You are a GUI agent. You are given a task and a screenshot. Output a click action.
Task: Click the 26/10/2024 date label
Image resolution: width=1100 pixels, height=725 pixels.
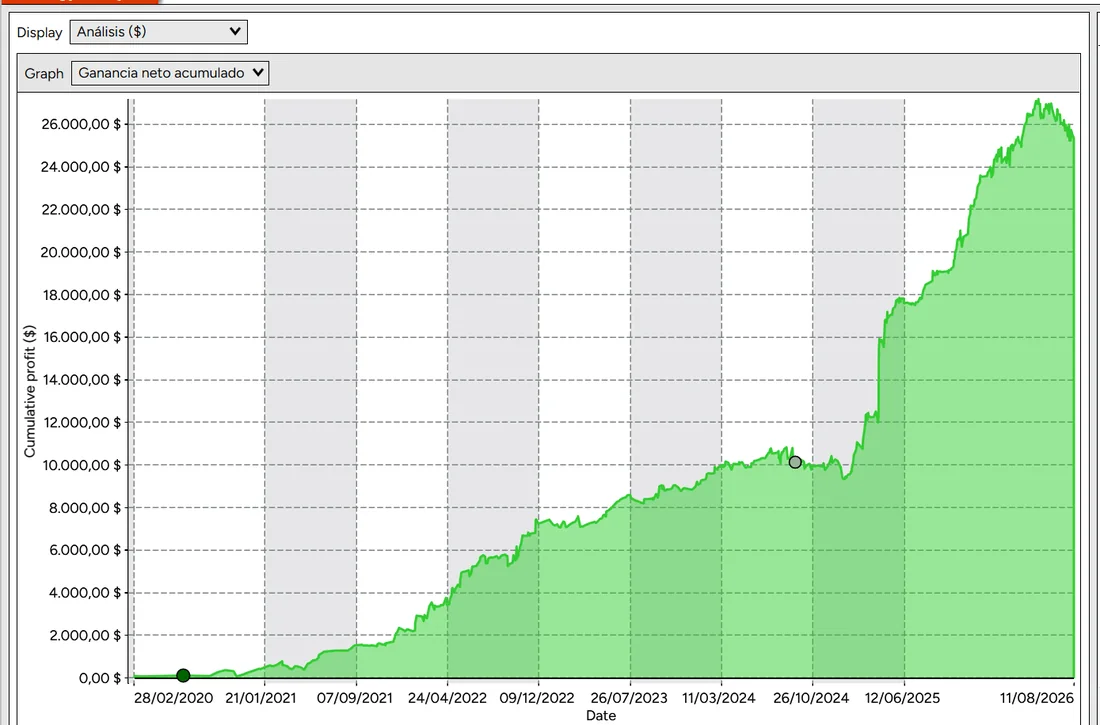811,698
